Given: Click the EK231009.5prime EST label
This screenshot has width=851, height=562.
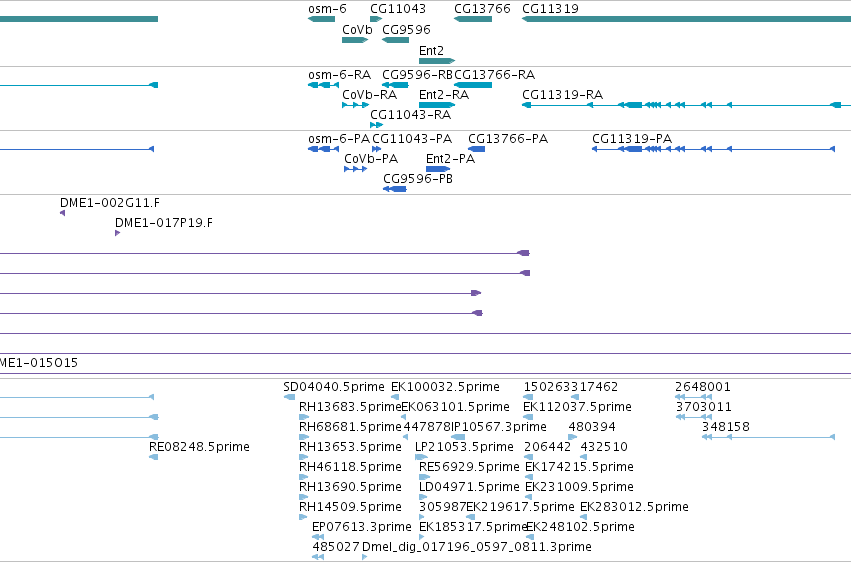Looking at the screenshot, I should pos(579,488).
